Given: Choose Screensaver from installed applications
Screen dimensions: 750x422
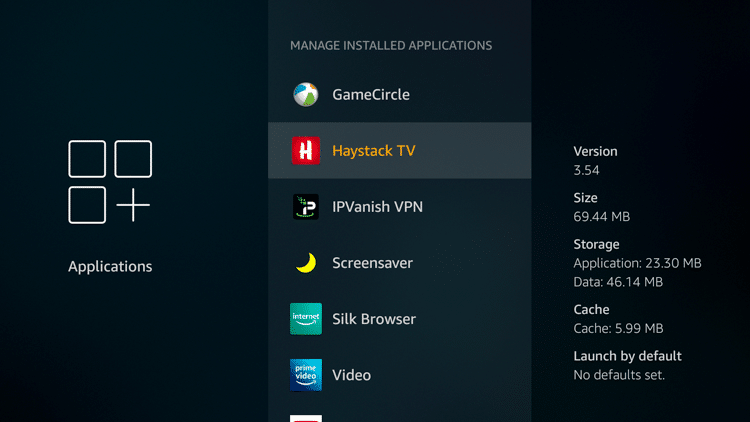Looking at the screenshot, I should [x=399, y=263].
